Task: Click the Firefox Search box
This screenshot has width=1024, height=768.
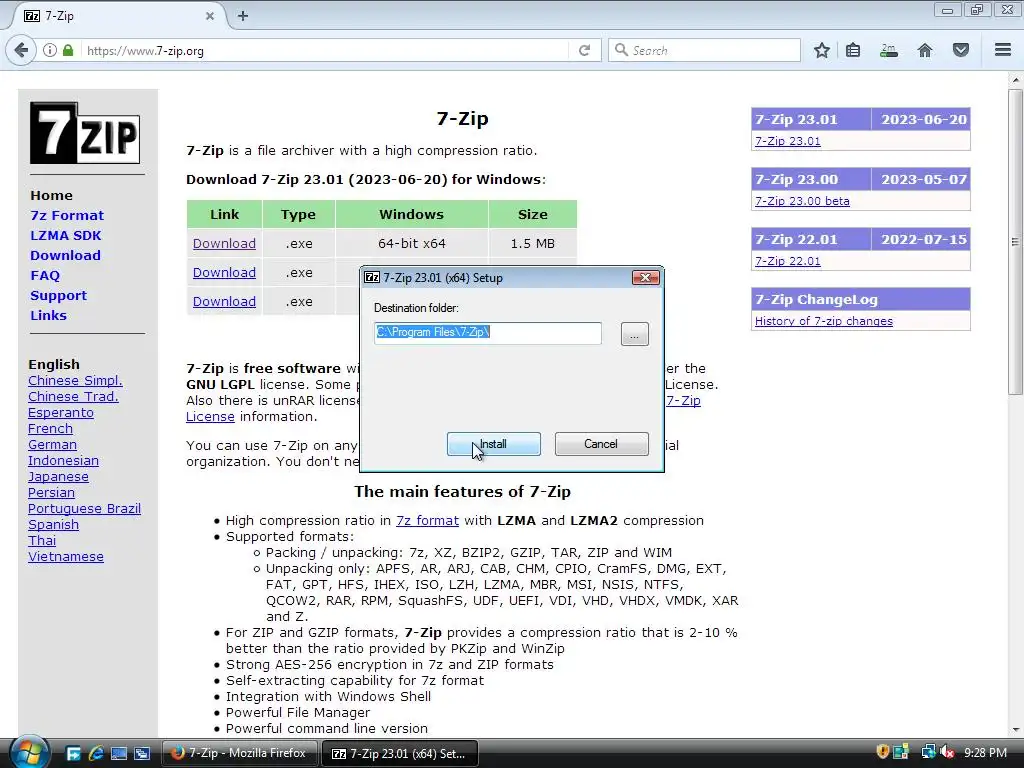Action: pos(704,50)
